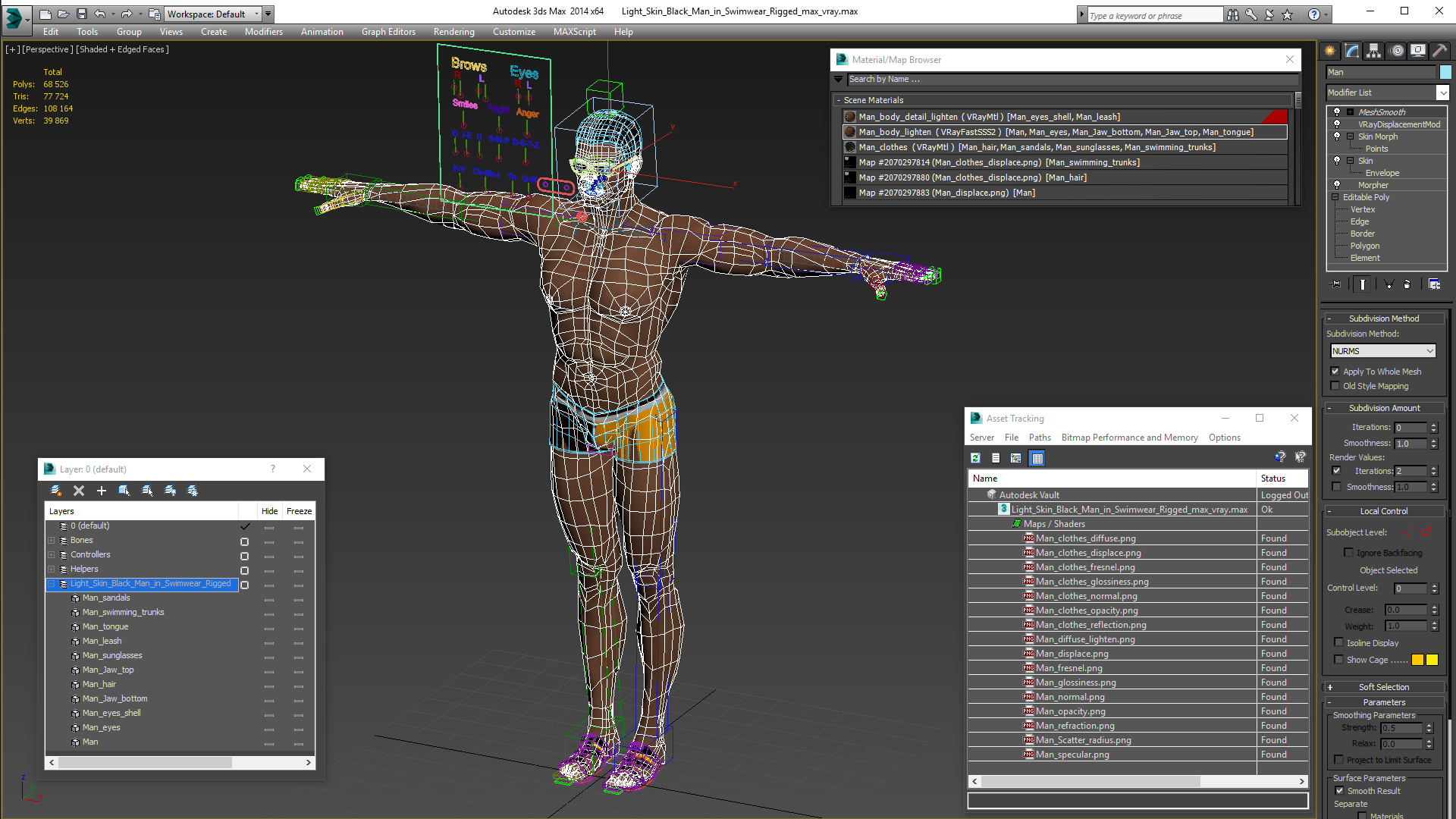This screenshot has height=819, width=1456.
Task: Click Delete Layer X icon in Layer dialog
Action: click(79, 491)
